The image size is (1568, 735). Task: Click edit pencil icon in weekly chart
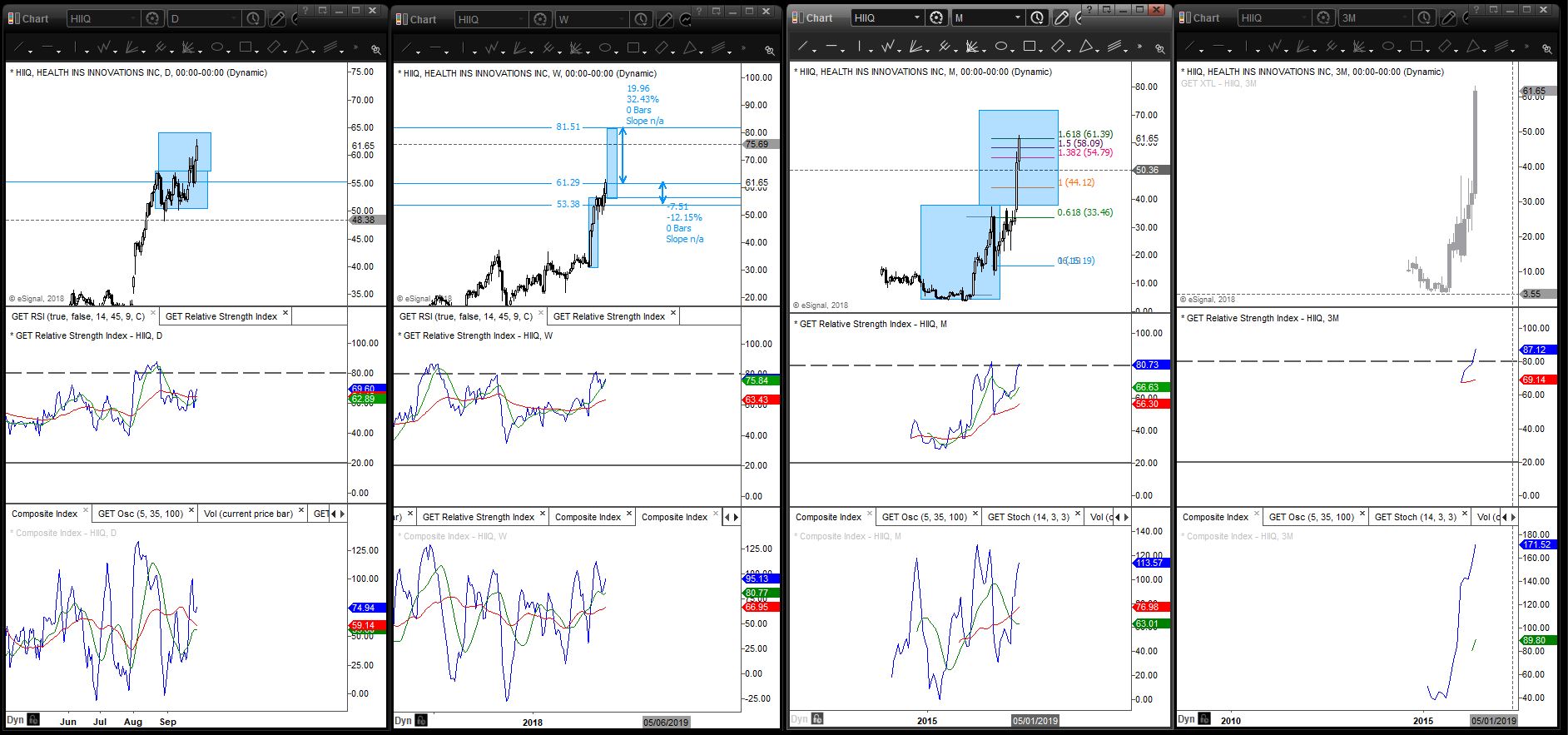click(665, 19)
